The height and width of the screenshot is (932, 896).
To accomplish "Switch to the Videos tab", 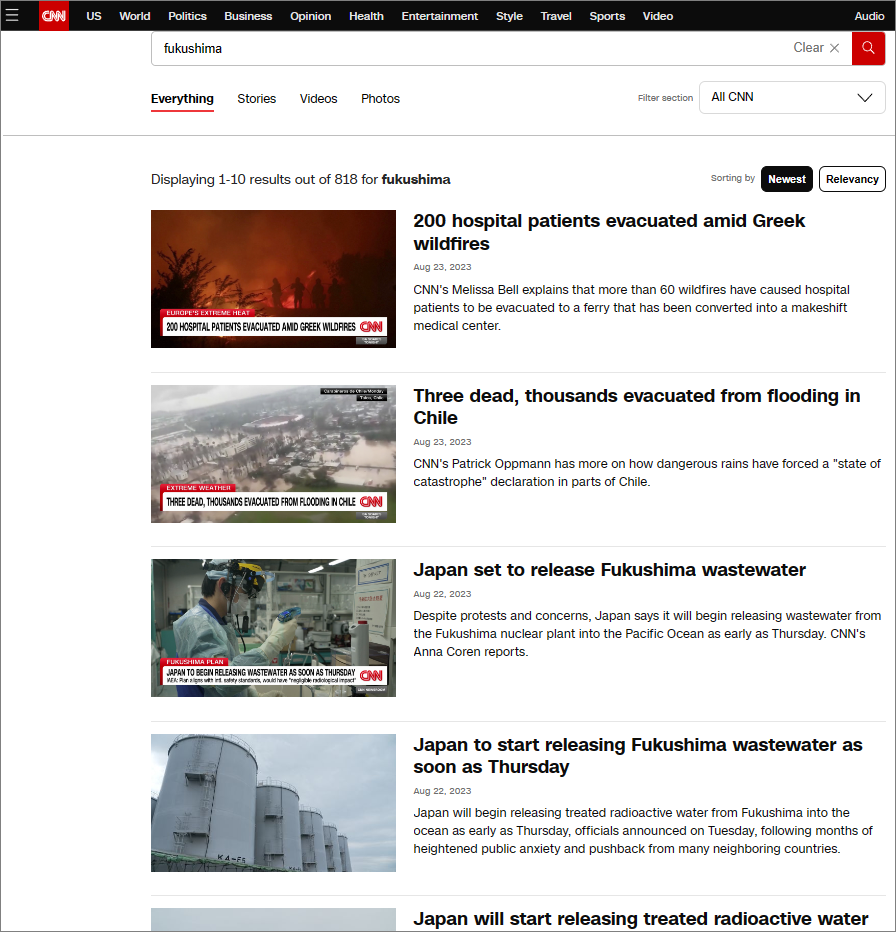I will pyautogui.click(x=318, y=99).
